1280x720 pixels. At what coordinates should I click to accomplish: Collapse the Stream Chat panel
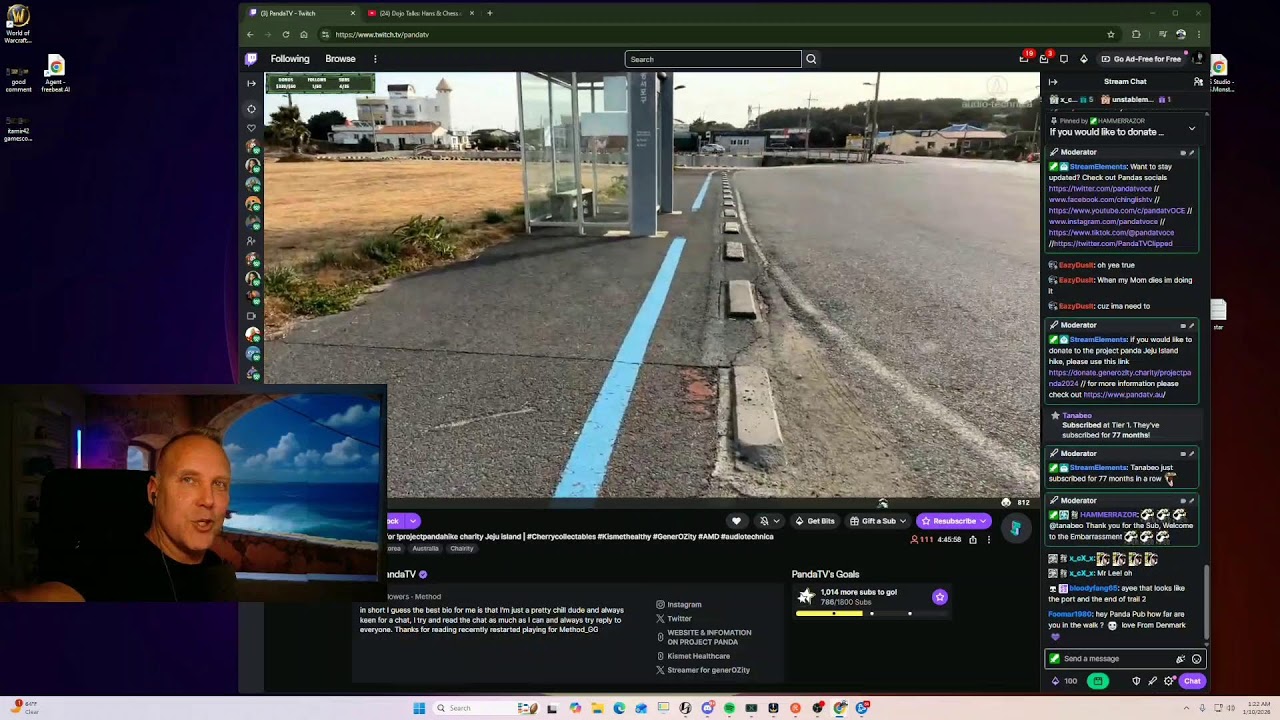point(1053,82)
